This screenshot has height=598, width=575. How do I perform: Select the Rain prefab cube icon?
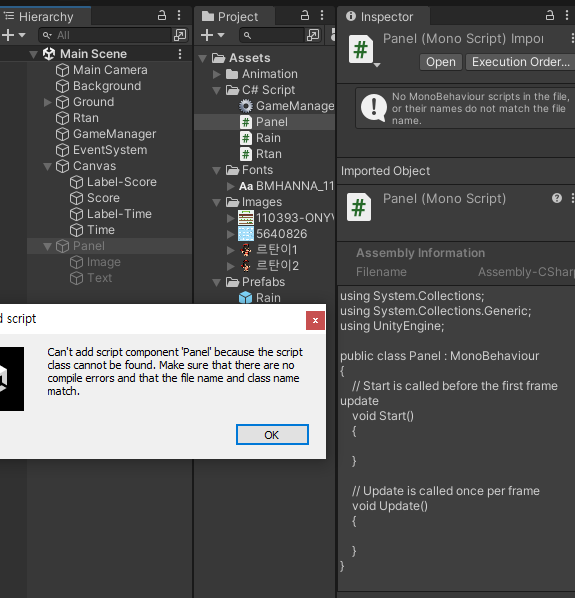(x=246, y=297)
